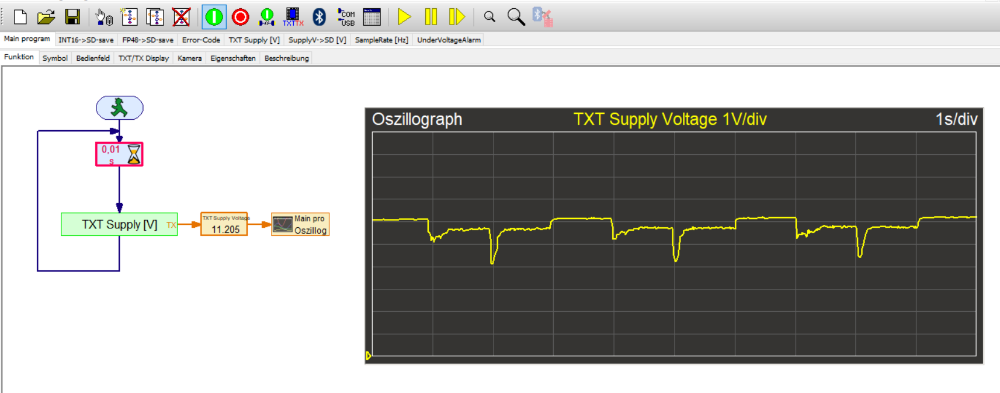Open interface test panel icon
The width and height of the screenshot is (1000, 393).
coord(372,17)
